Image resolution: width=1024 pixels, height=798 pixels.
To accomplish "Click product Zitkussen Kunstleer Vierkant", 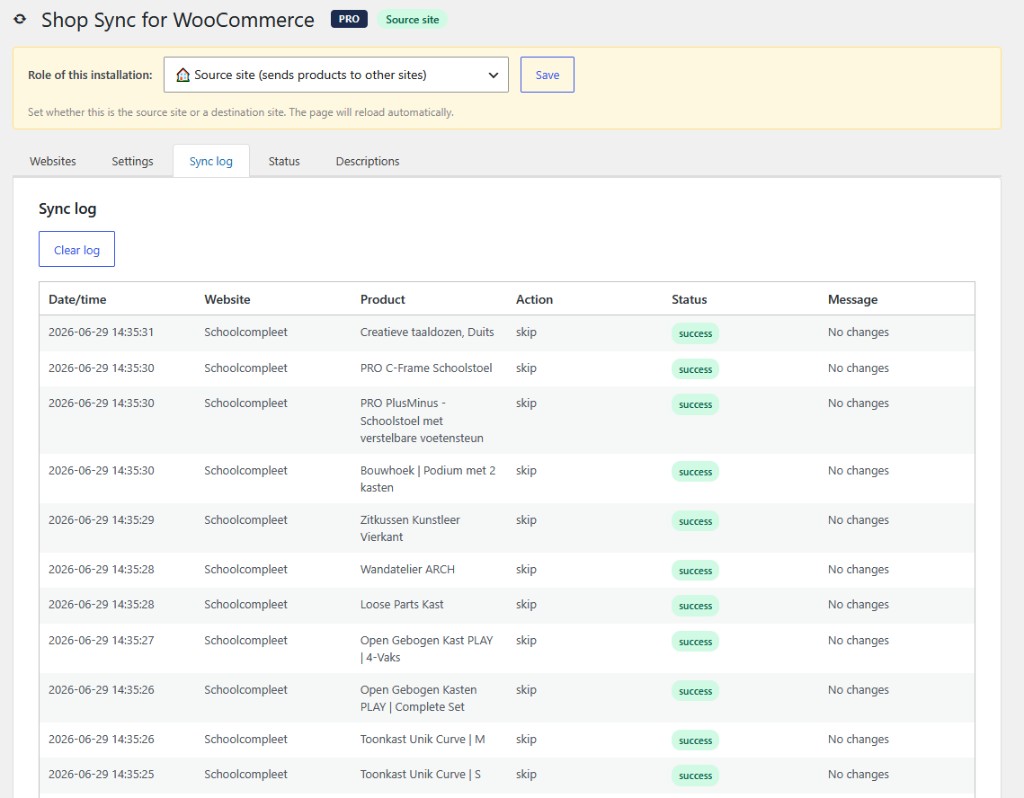I will (x=410, y=528).
